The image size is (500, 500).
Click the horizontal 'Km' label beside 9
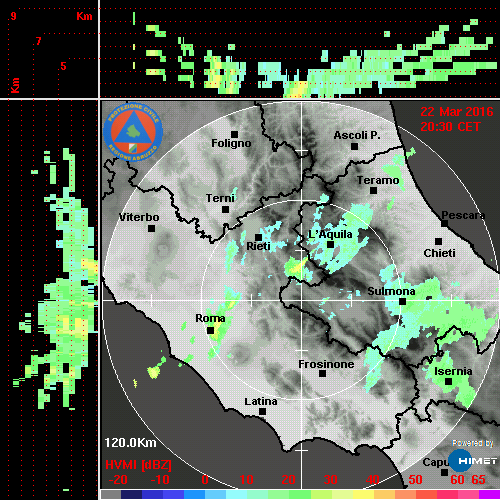84,16
